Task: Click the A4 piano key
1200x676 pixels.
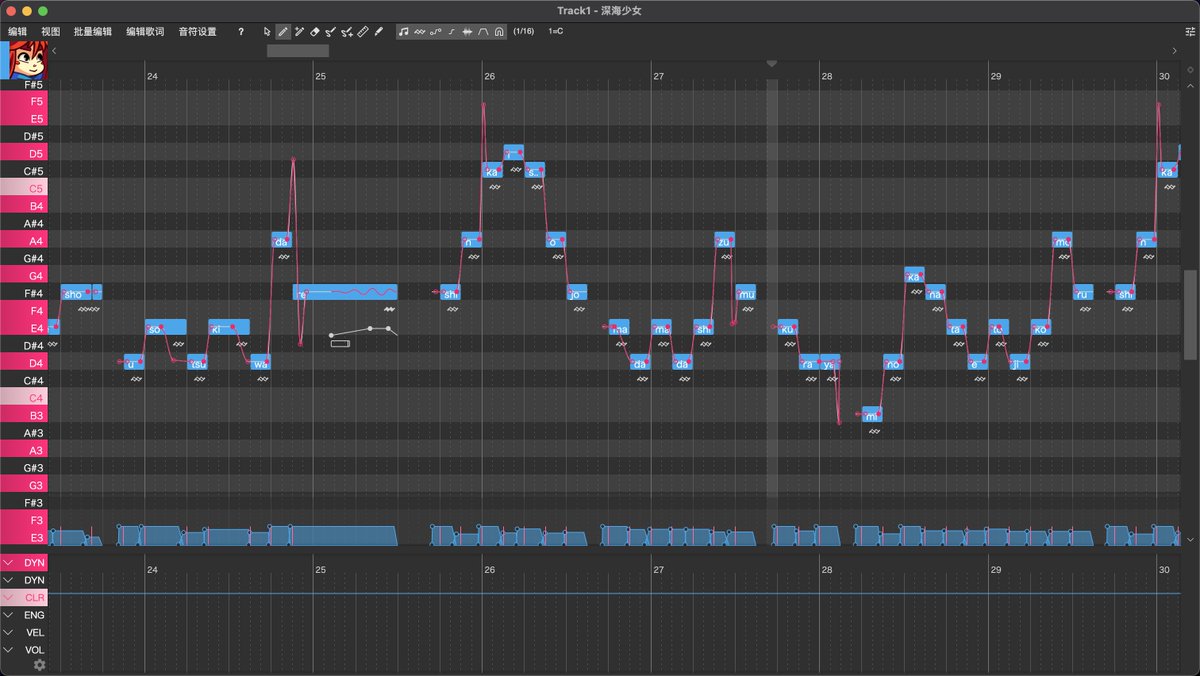Action: (x=24, y=240)
